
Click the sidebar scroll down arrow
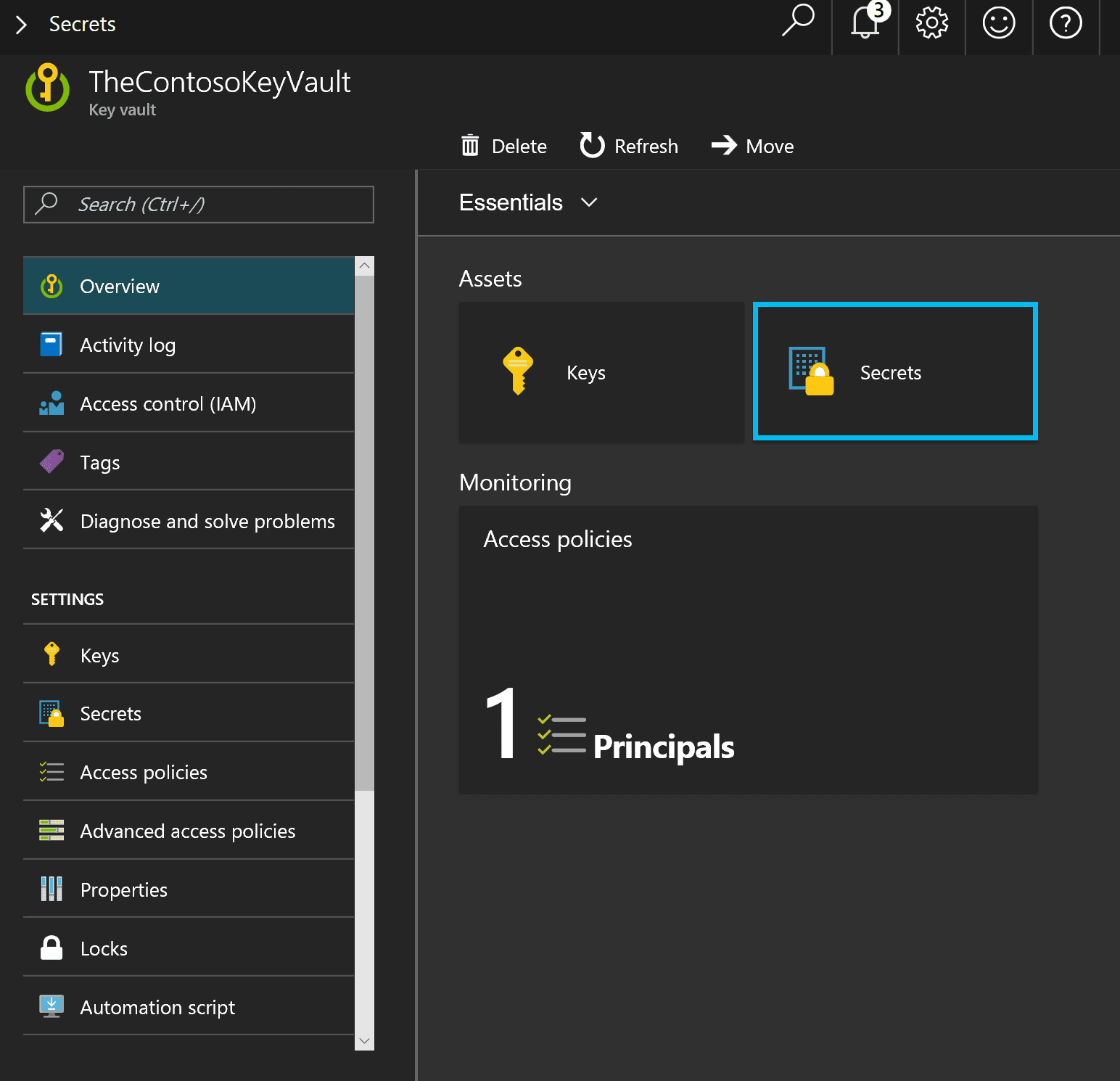tap(364, 1041)
